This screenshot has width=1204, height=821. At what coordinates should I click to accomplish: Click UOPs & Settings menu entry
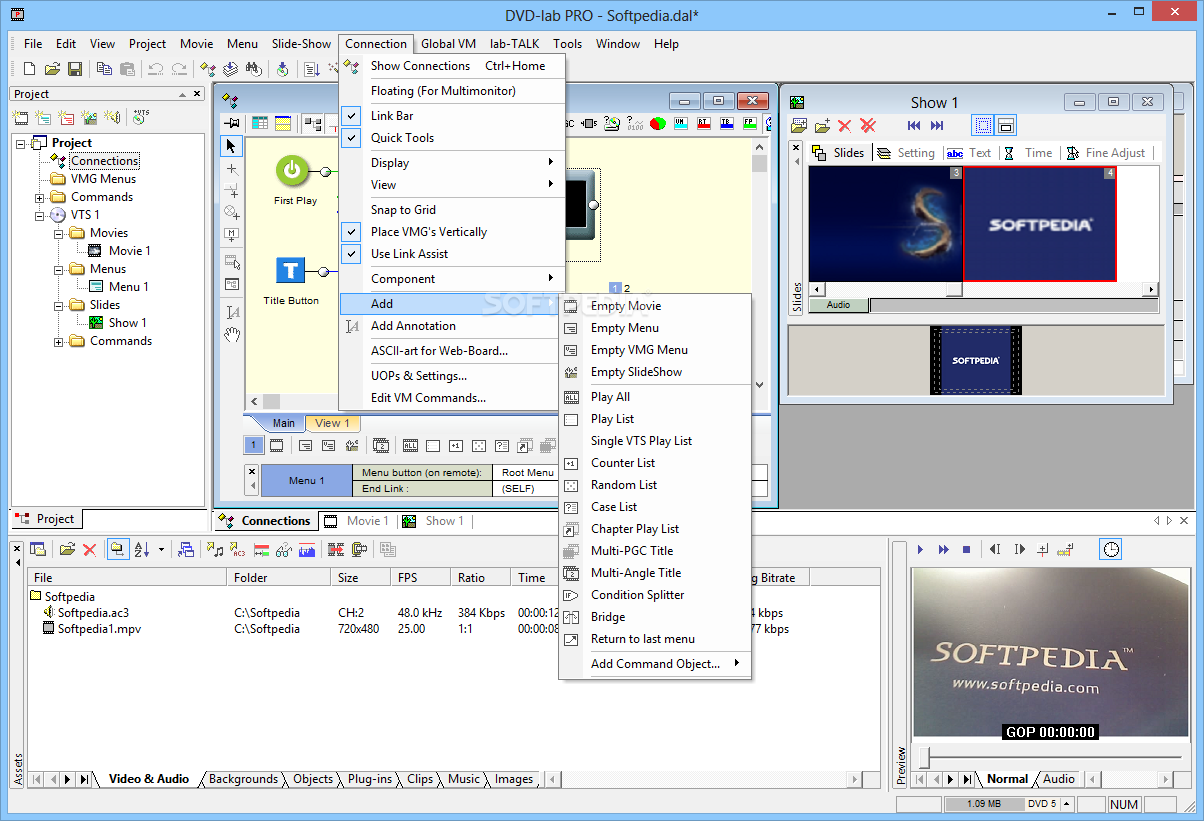coord(452,376)
